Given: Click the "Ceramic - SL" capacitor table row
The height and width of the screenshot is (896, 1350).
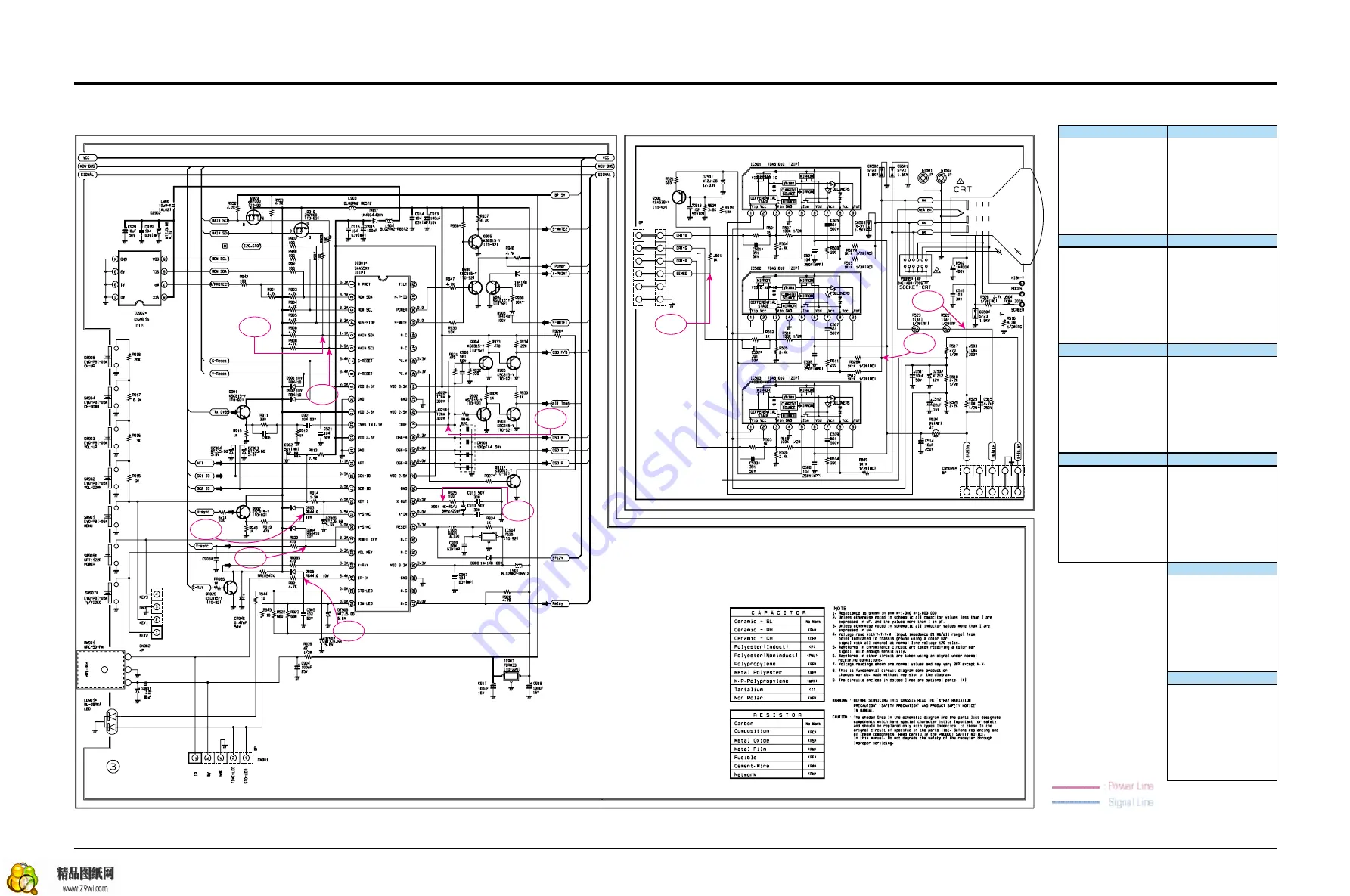Looking at the screenshot, I should [x=777, y=622].
